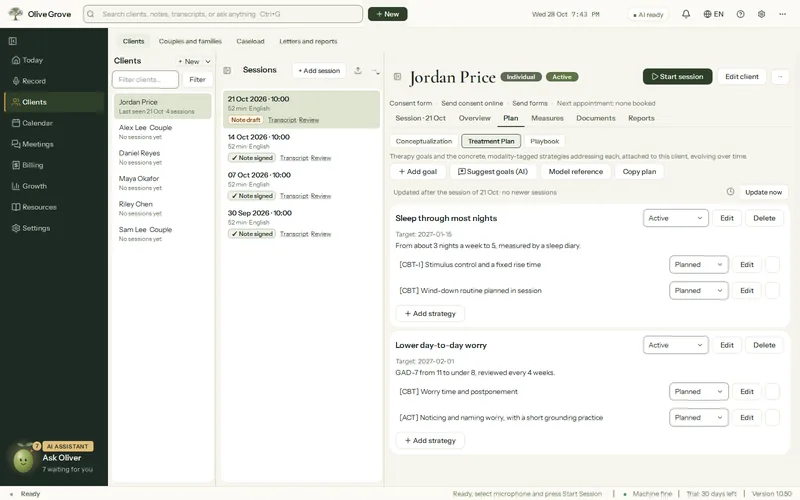
Task: Click the upload icon beside Add session
Action: tap(358, 70)
